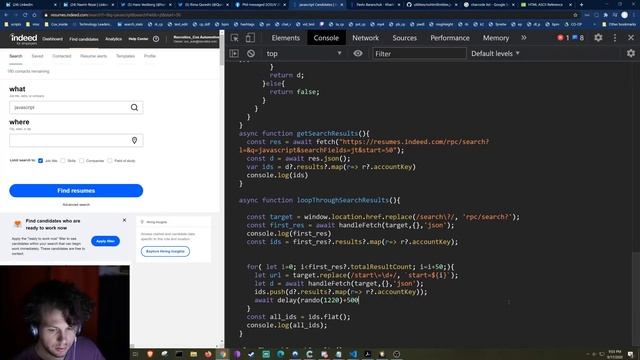Viewport: 640px width, 360px height.
Task: Click the browser back arrow
Action: 7,15
